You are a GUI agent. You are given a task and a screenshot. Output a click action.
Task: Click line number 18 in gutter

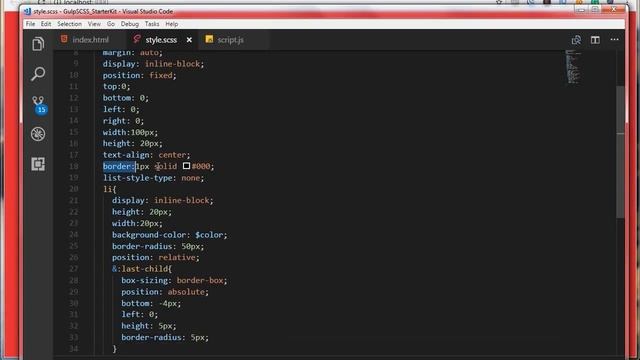point(73,166)
